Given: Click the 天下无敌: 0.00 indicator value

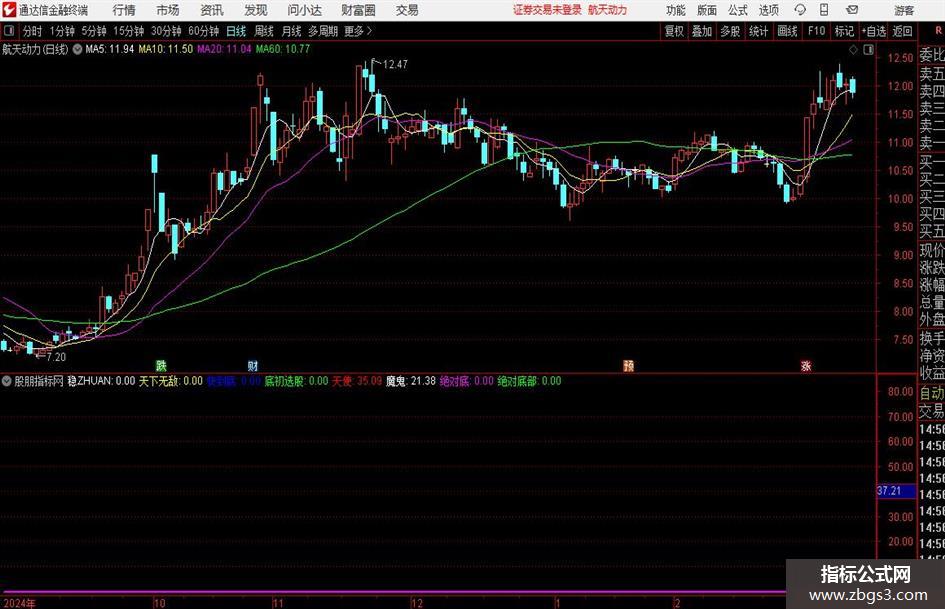Looking at the screenshot, I should coord(171,381).
